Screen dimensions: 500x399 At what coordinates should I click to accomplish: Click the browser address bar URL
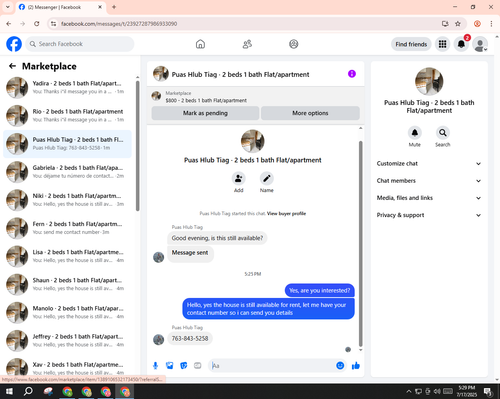(119, 24)
